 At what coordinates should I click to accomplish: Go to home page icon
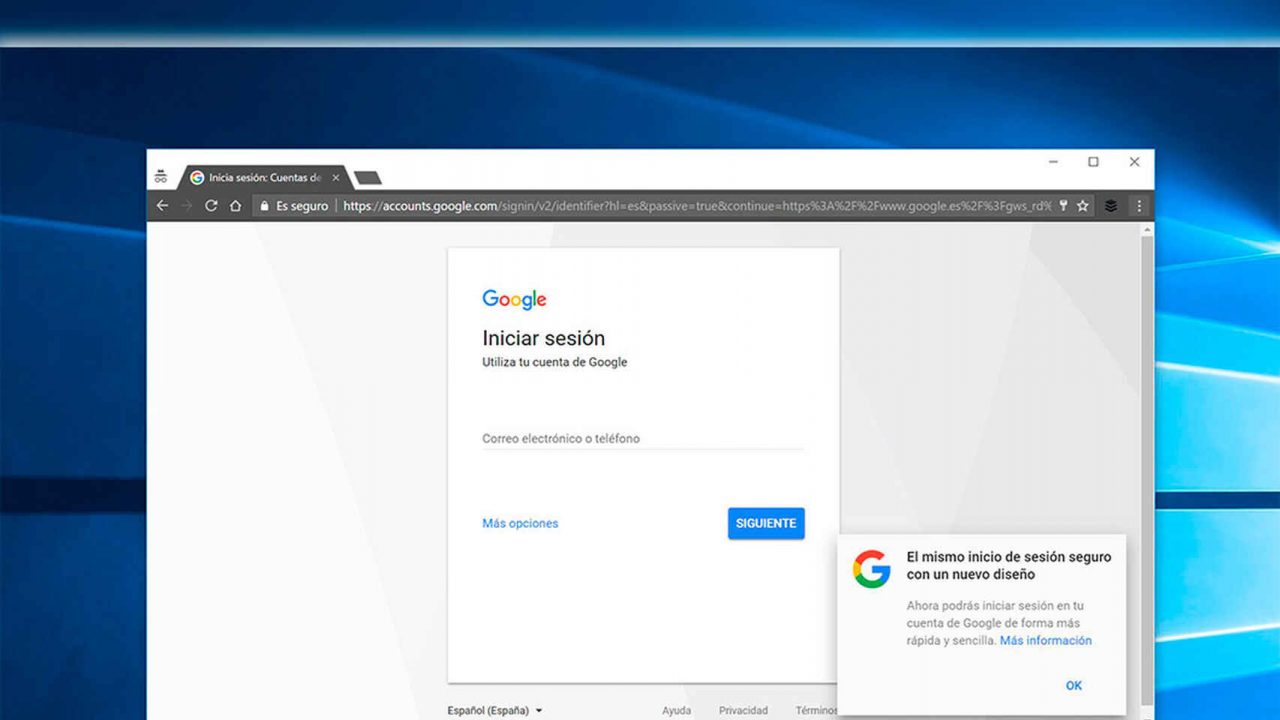pyautogui.click(x=236, y=206)
